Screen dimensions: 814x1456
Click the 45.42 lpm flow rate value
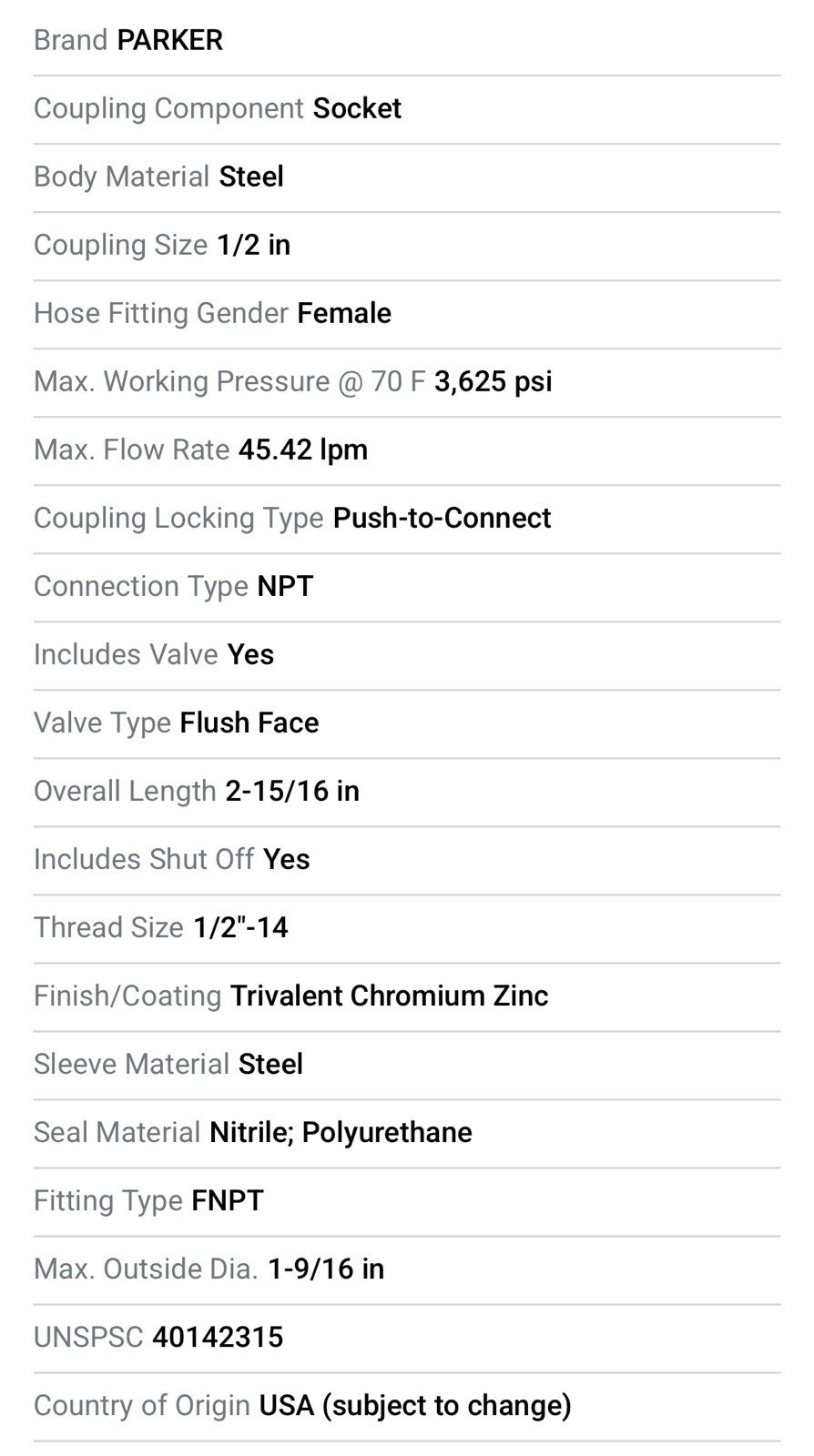click(303, 450)
